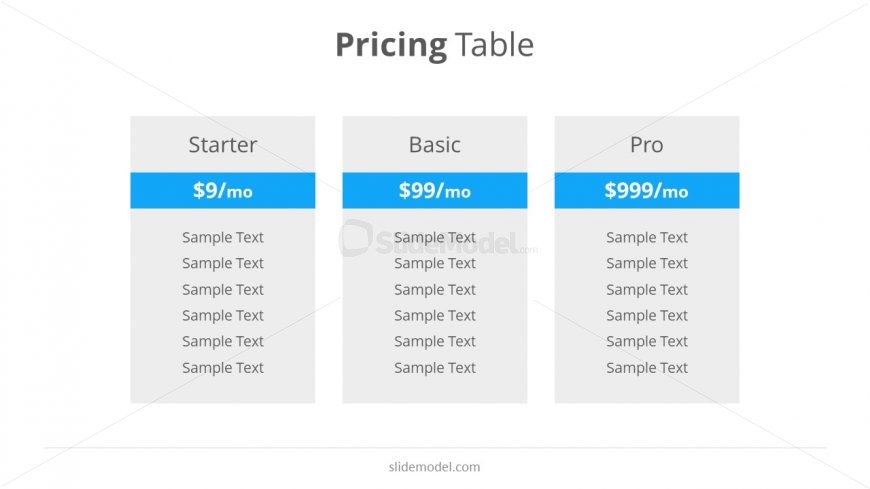
Task: Open the slidemodel.com footer link
Action: 434,467
